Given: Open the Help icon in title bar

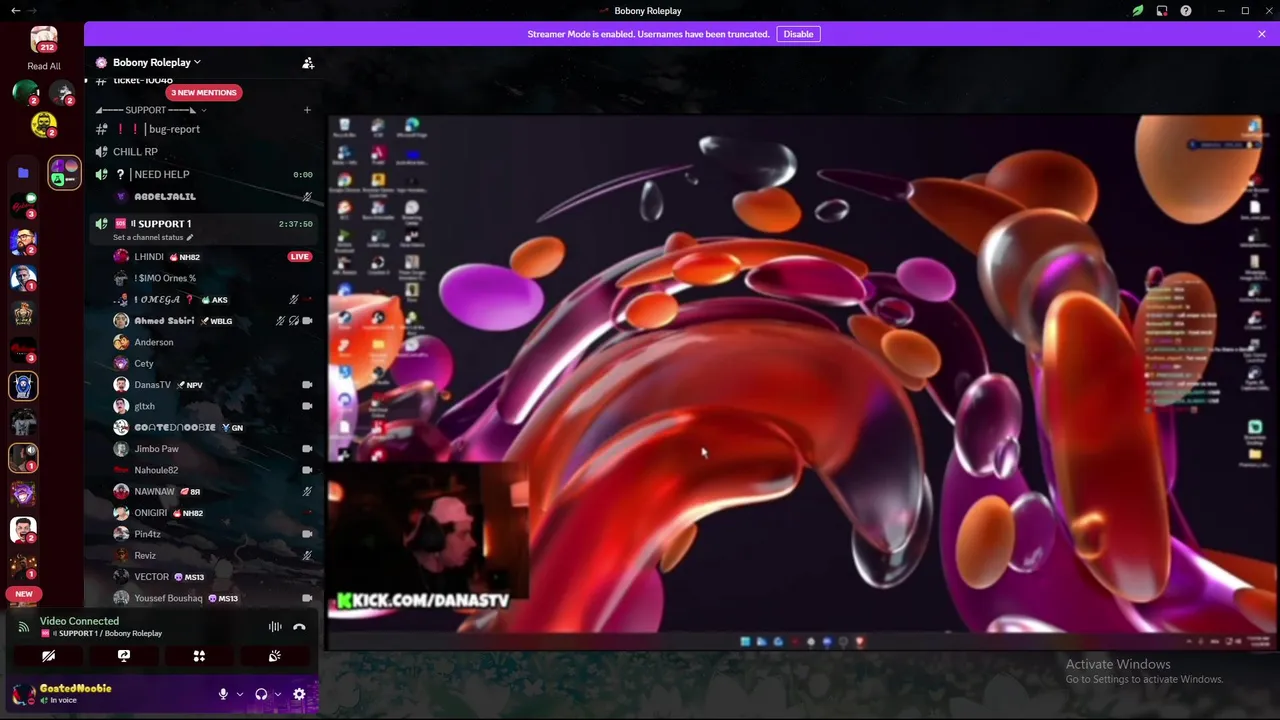Looking at the screenshot, I should coord(1186,11).
